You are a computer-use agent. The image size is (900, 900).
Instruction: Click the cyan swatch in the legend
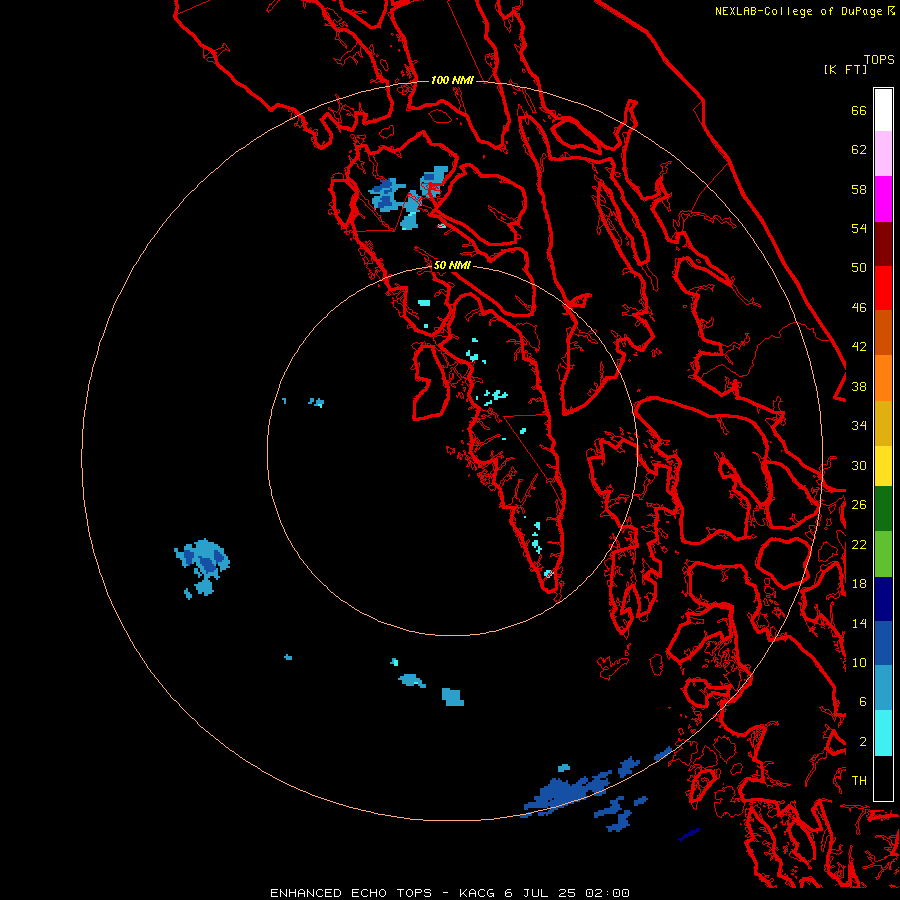coord(883,733)
